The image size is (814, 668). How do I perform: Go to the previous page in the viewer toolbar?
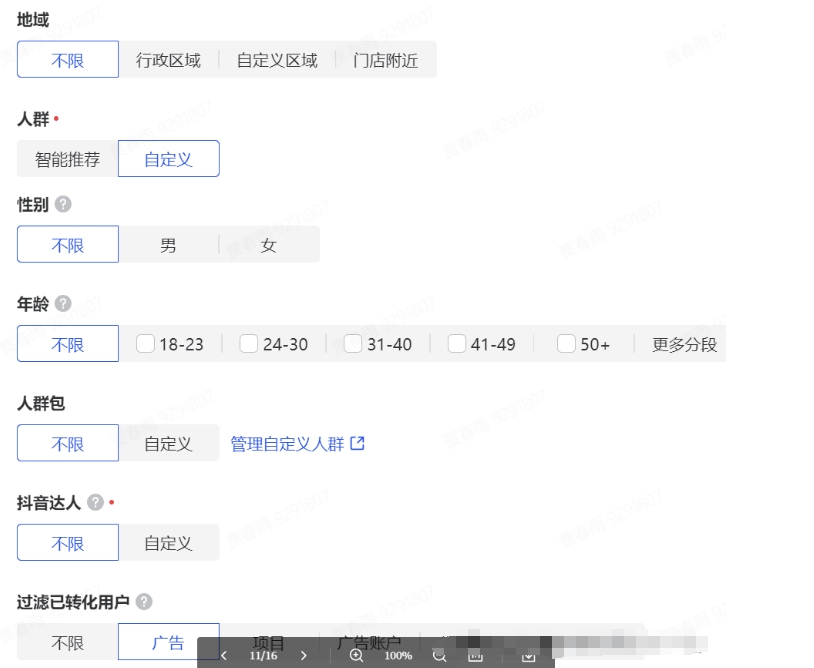tap(224, 656)
